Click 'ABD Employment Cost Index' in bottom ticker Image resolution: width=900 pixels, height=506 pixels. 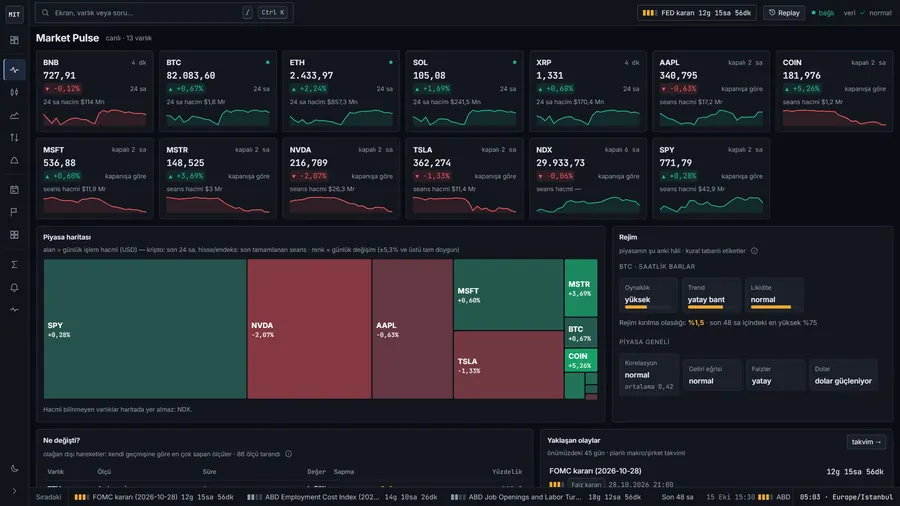pos(343,497)
